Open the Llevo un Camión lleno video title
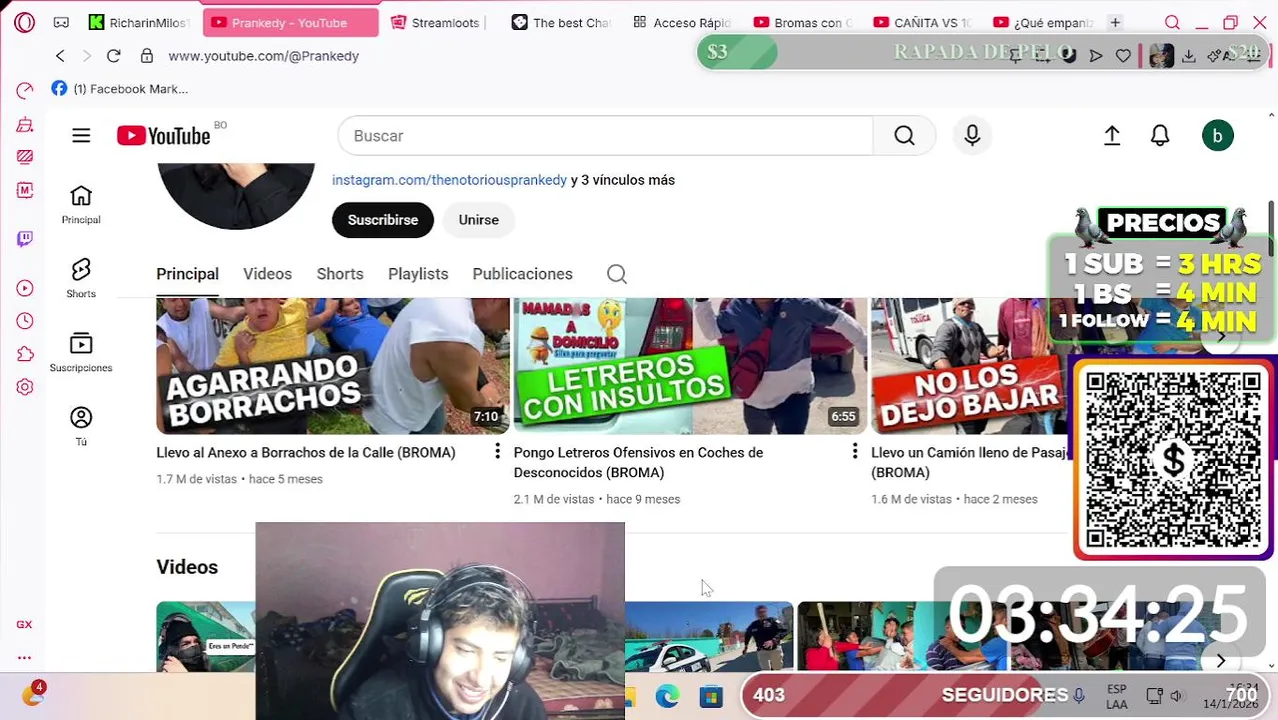The image size is (1278, 720). (x=968, y=462)
